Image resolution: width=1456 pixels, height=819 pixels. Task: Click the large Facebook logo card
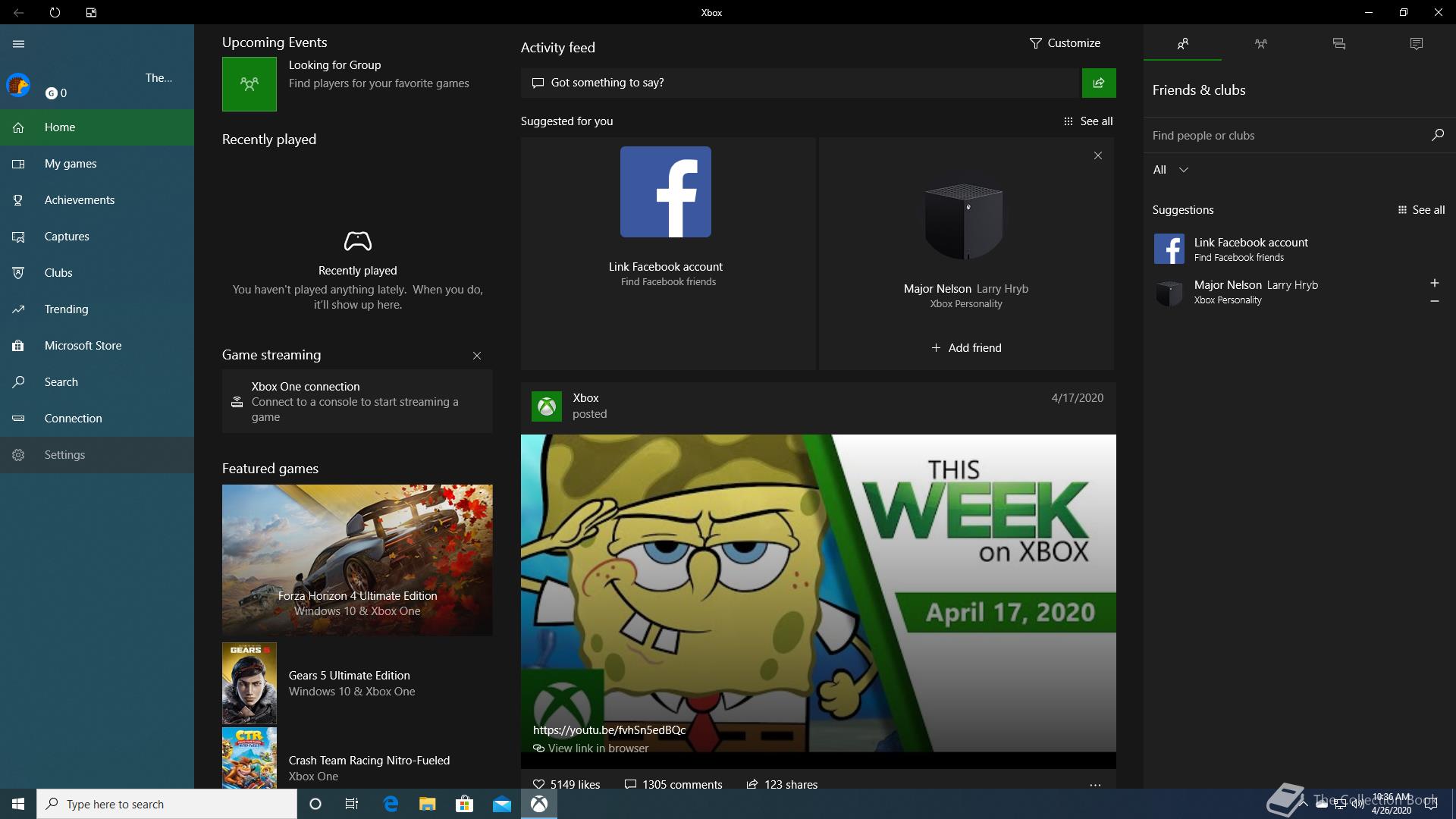[666, 192]
